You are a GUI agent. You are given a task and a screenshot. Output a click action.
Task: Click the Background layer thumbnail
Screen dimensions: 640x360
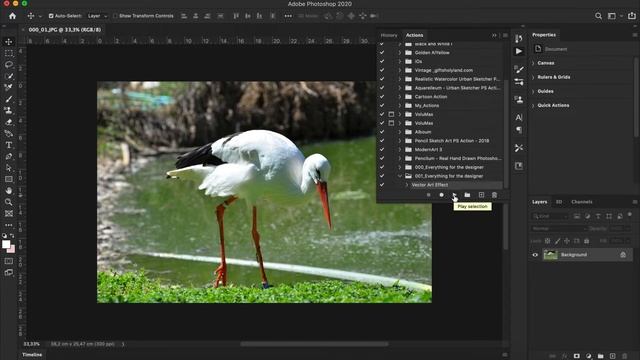[550, 255]
